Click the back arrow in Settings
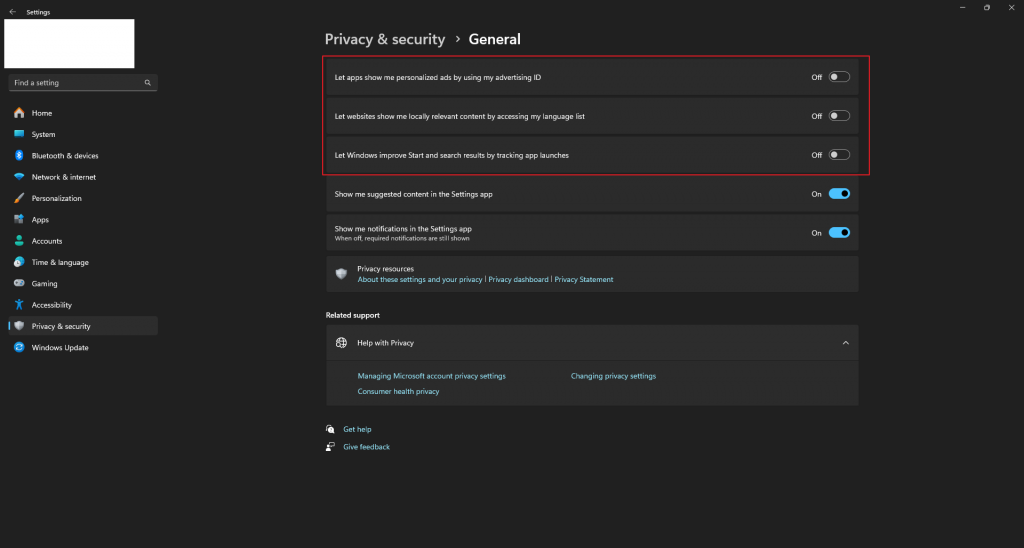 (x=12, y=12)
